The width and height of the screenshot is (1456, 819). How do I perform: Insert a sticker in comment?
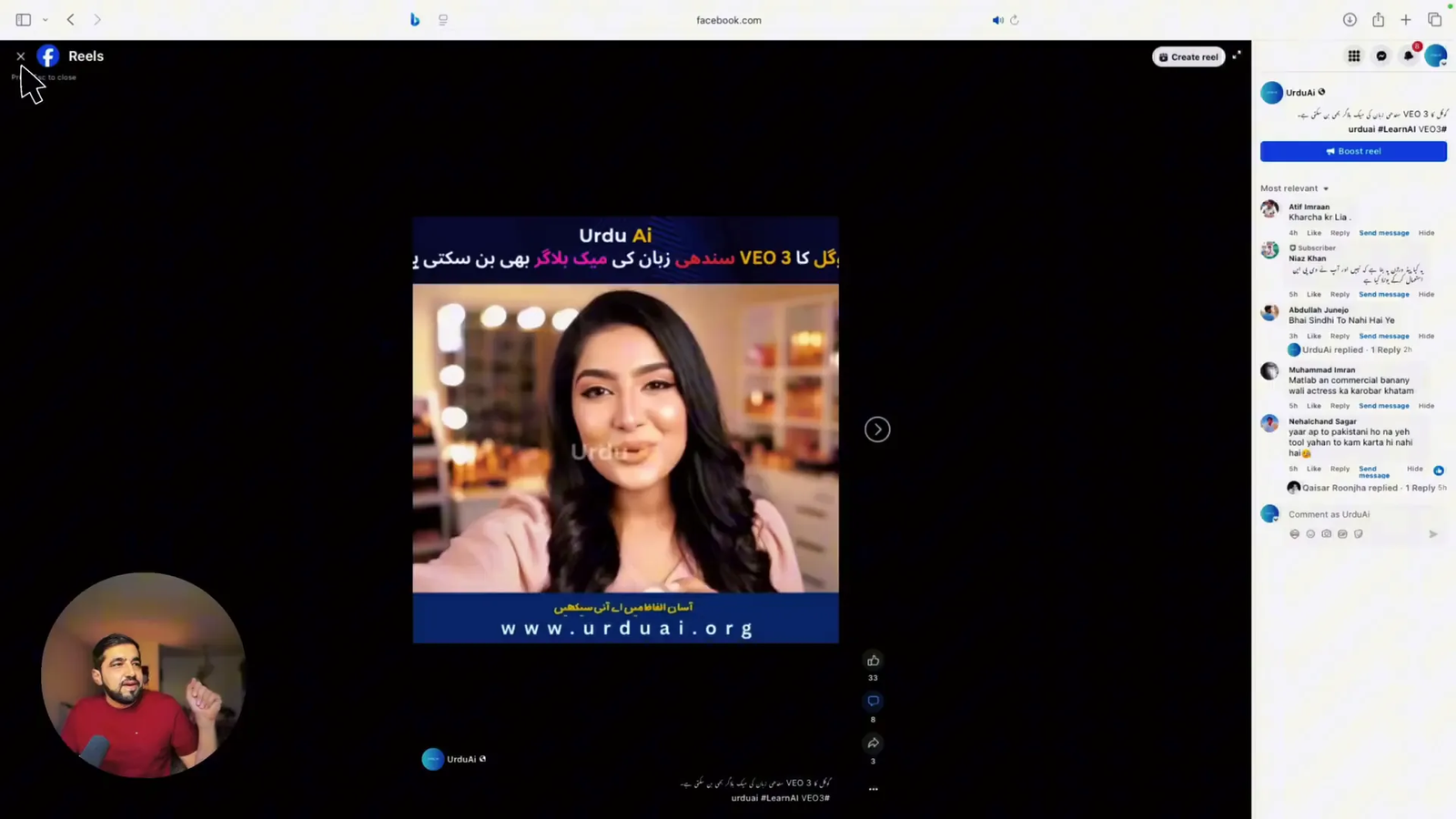[x=1359, y=534]
